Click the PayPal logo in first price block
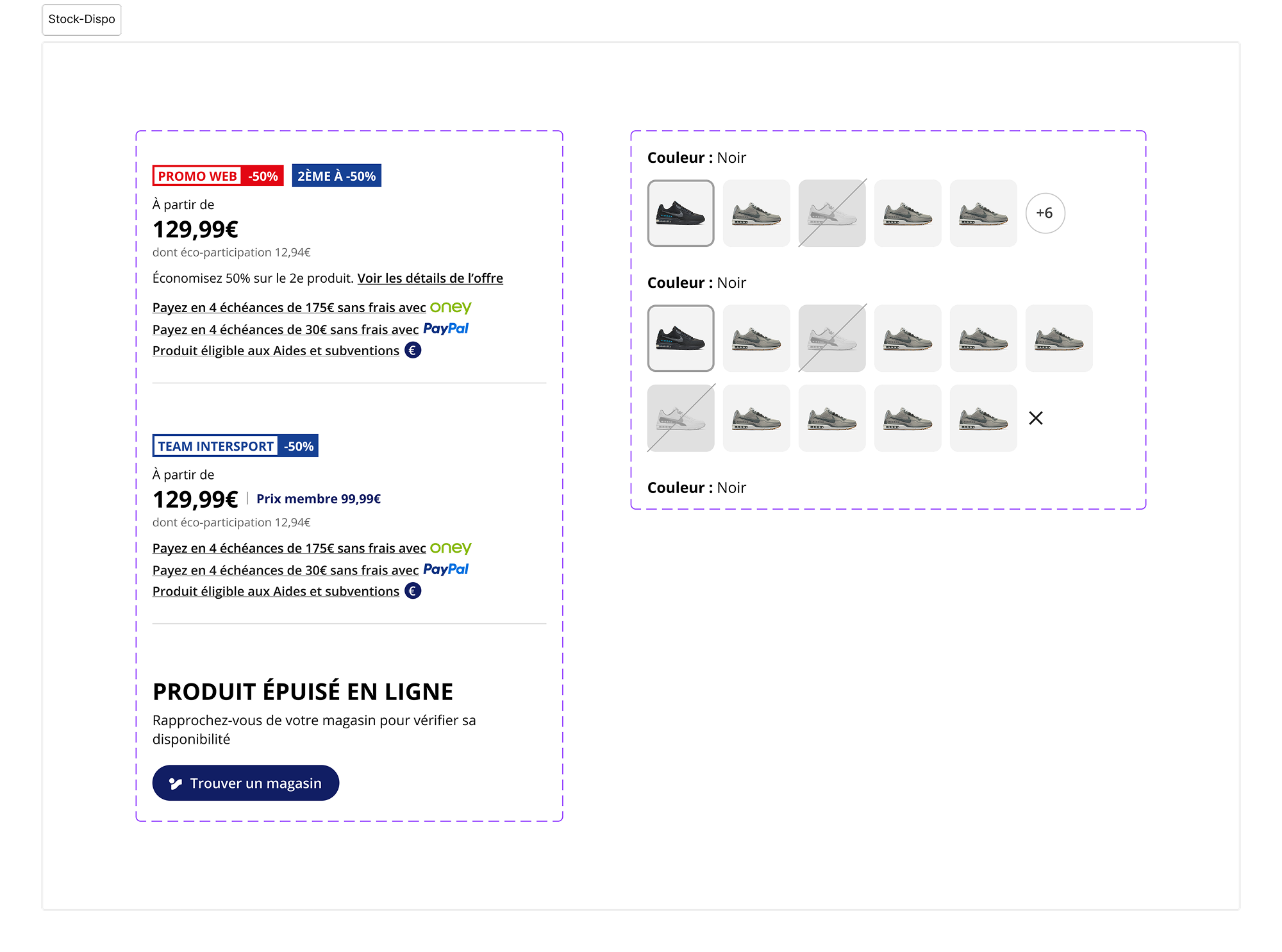 [x=445, y=329]
